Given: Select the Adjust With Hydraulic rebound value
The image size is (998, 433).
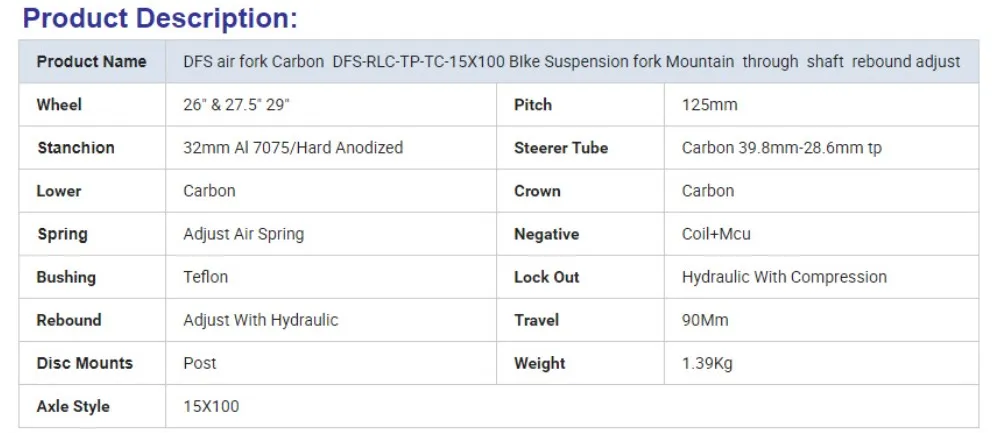Looking at the screenshot, I should coord(260,320).
